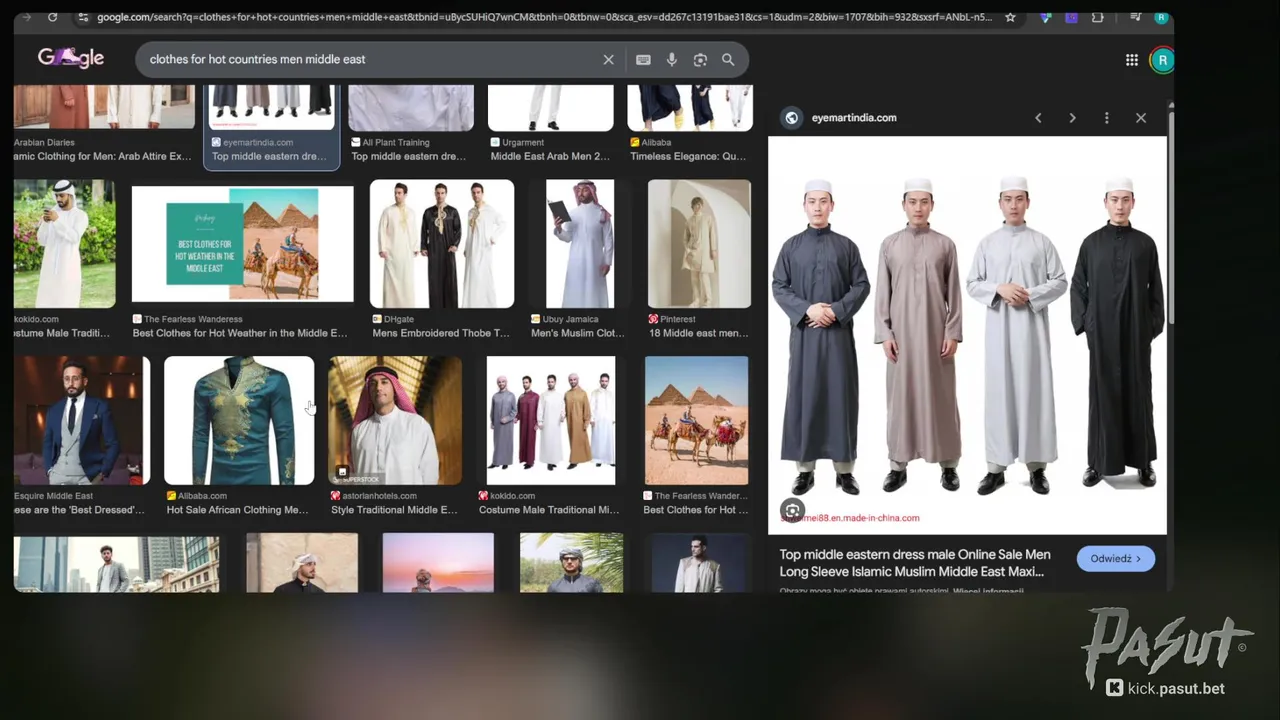Open Alibaba.com African clothing thumbnail
Image resolution: width=1280 pixels, height=720 pixels.
[x=239, y=420]
